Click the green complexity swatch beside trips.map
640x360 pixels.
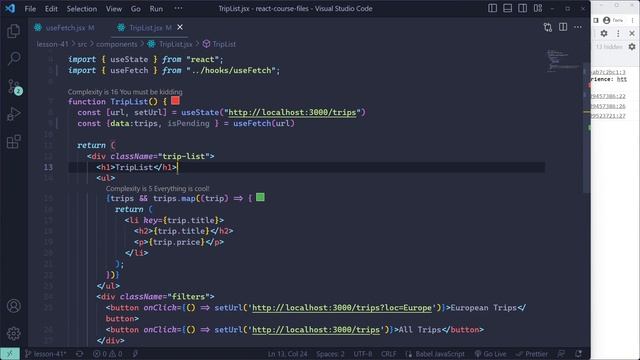click(x=260, y=198)
